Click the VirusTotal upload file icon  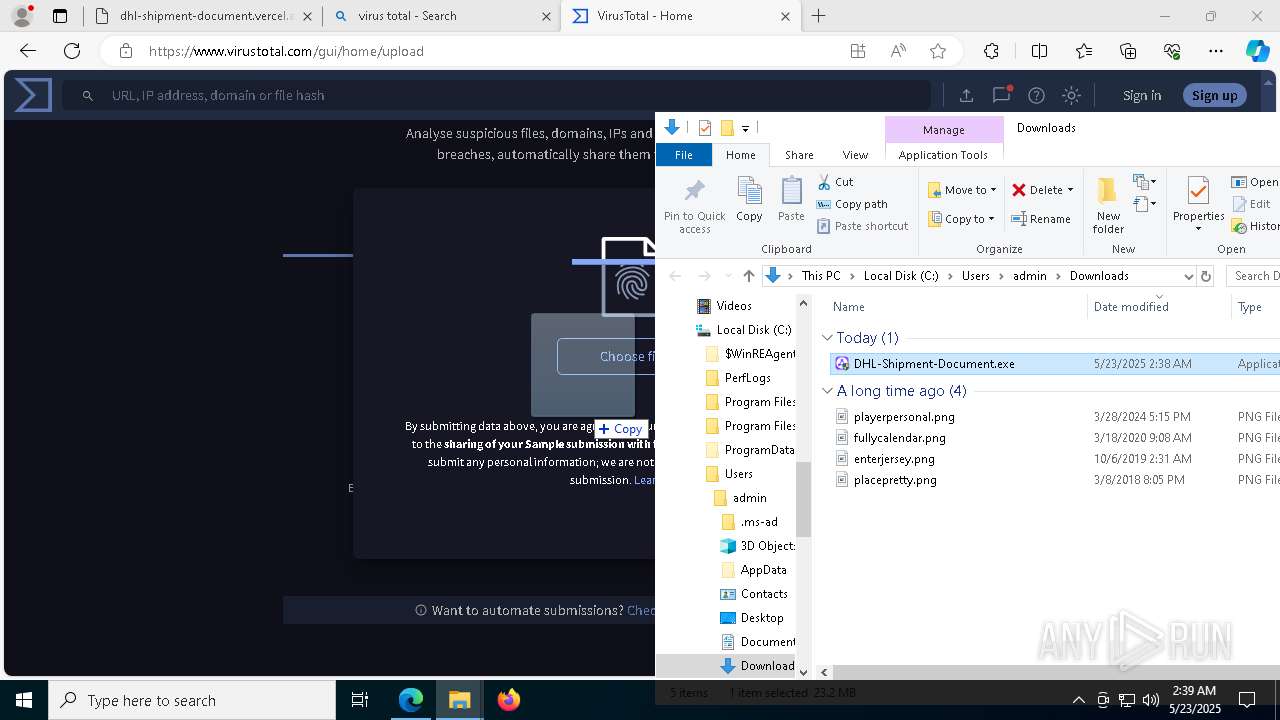966,95
